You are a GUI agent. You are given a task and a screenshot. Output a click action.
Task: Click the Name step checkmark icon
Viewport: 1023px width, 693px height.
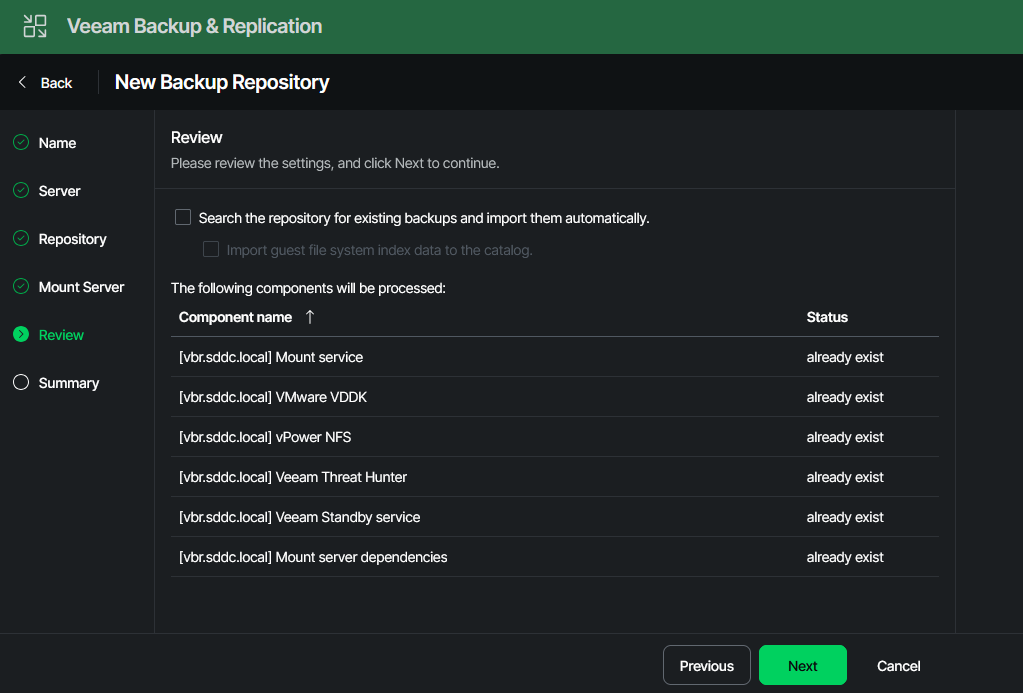(x=21, y=143)
